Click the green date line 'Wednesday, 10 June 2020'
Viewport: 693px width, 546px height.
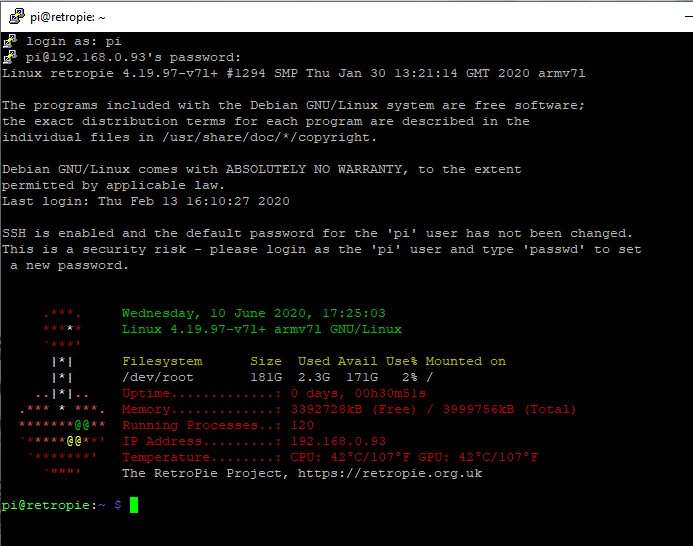(x=253, y=313)
